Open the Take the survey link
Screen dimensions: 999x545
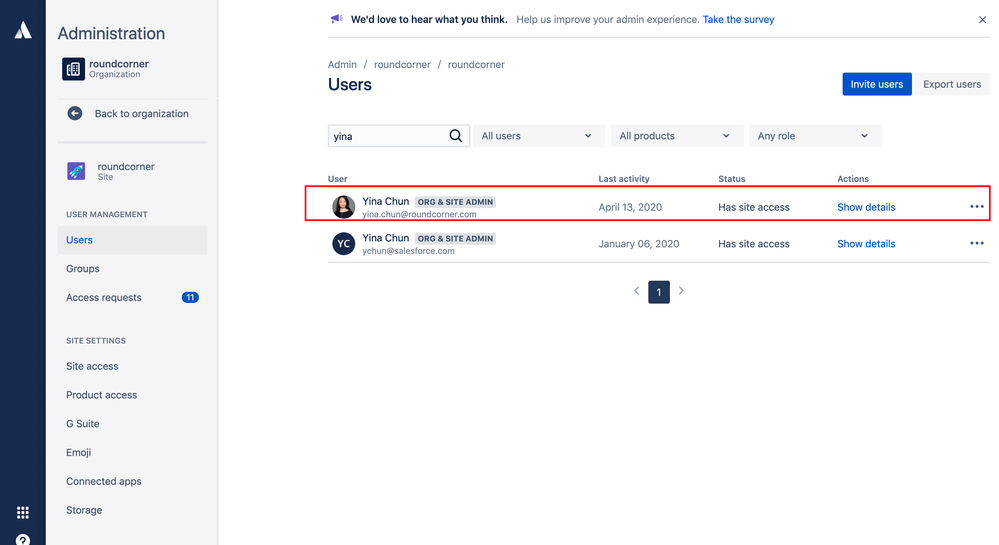click(x=738, y=19)
